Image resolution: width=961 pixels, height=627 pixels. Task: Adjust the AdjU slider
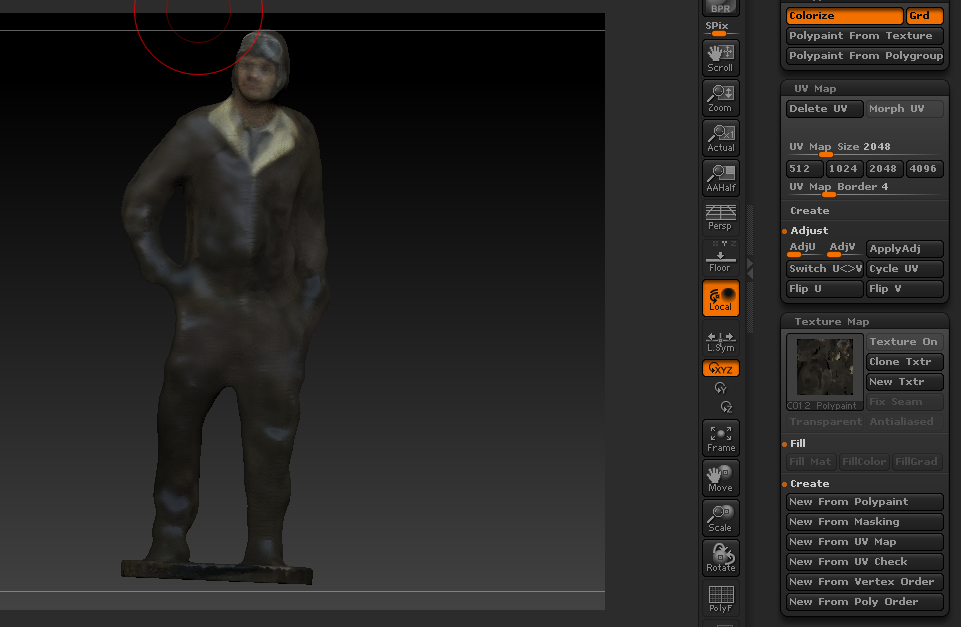[804, 248]
